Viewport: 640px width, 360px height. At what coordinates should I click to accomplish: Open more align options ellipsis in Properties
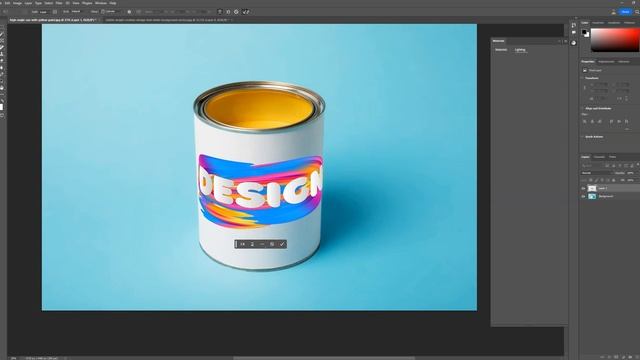627,129
